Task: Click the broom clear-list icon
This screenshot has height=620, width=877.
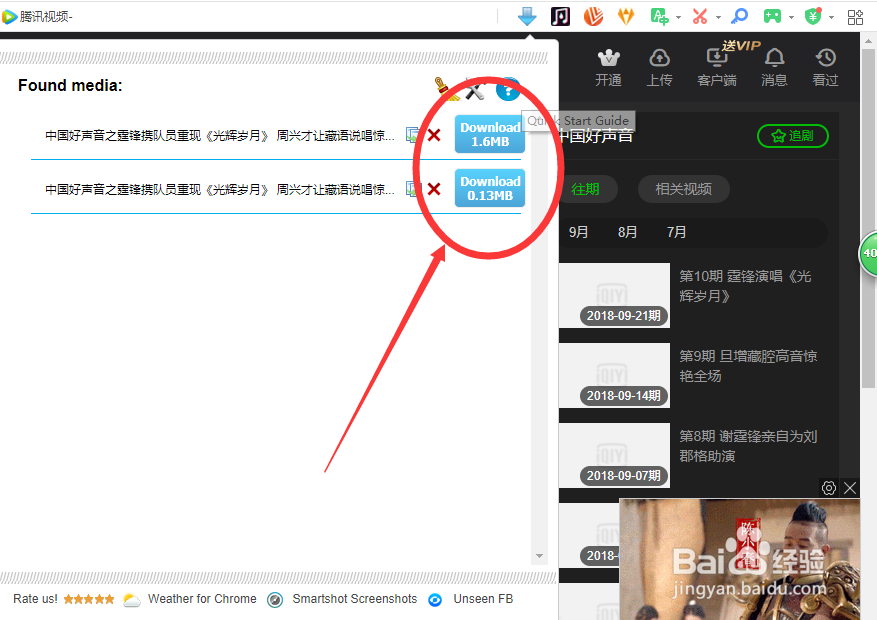Action: pyautogui.click(x=446, y=89)
